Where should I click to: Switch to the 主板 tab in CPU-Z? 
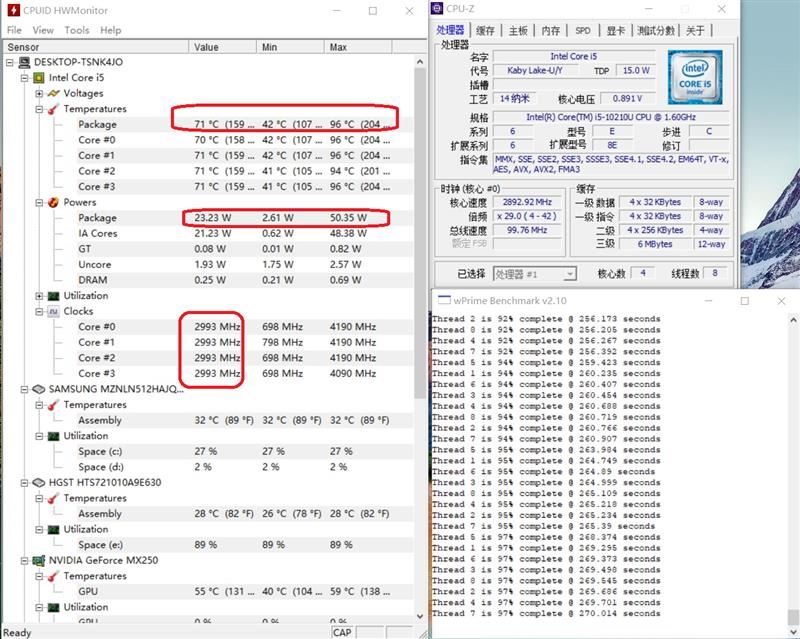[x=517, y=31]
